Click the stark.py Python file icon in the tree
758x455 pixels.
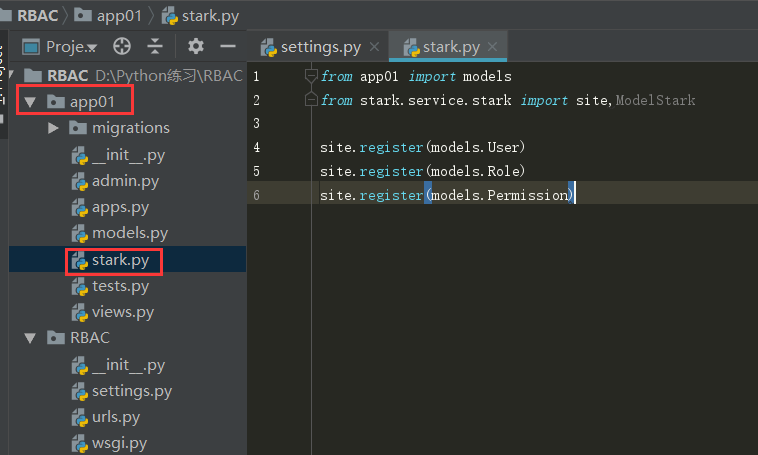tap(79, 260)
